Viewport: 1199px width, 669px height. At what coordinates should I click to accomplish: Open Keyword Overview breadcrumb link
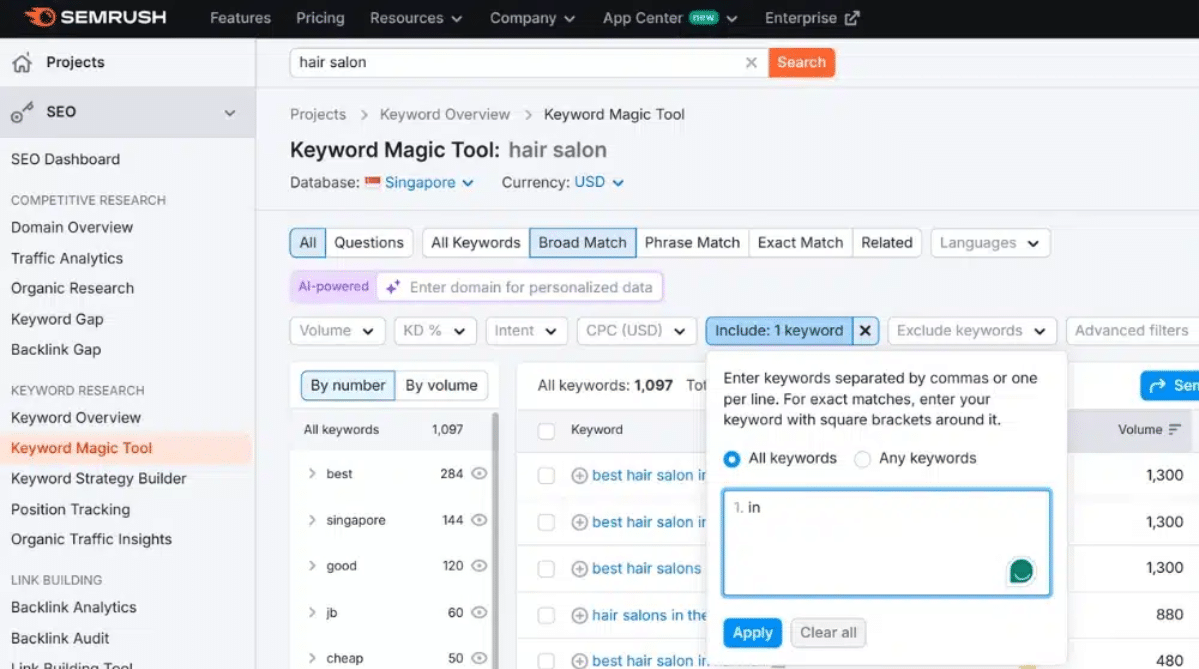pos(445,115)
